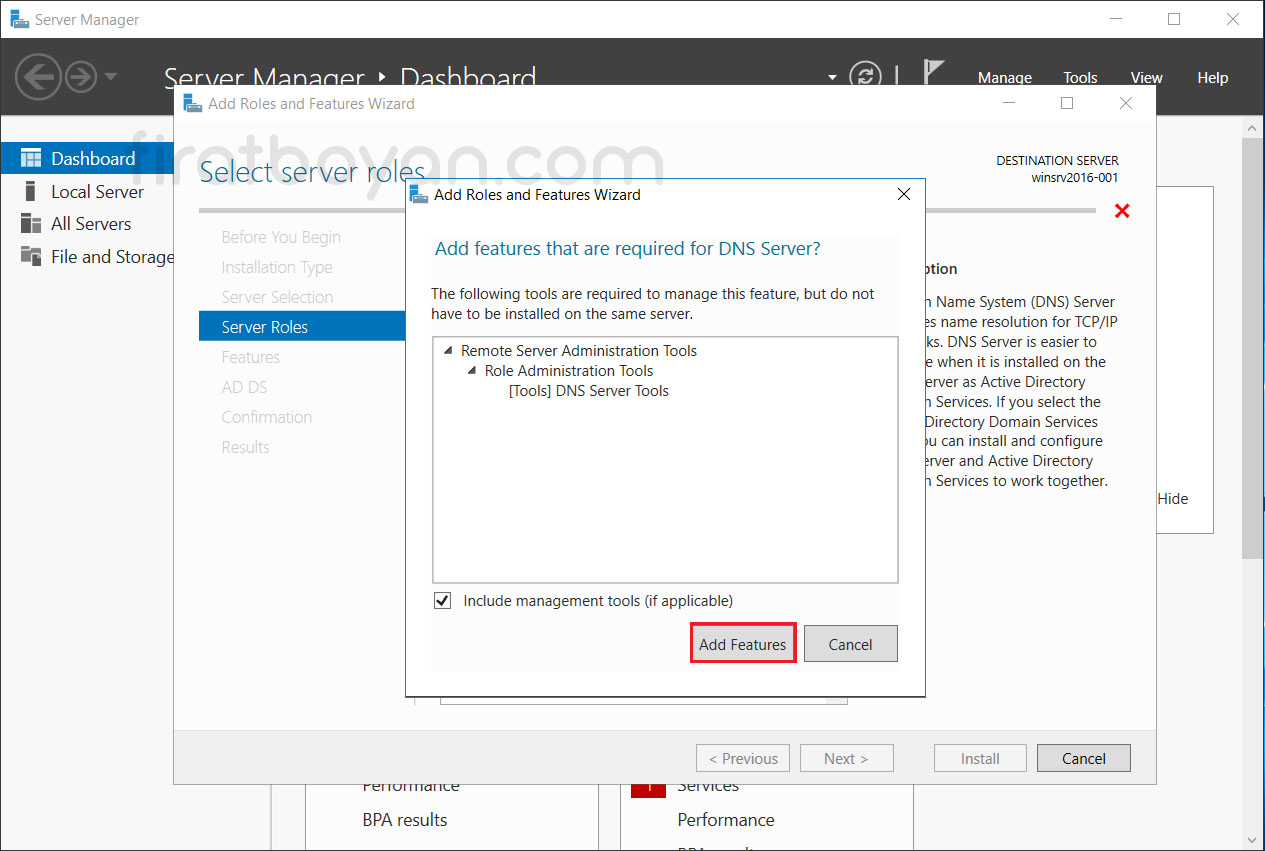The height and width of the screenshot is (851, 1265).
Task: Click the Previous button in wizard
Action: (x=743, y=758)
